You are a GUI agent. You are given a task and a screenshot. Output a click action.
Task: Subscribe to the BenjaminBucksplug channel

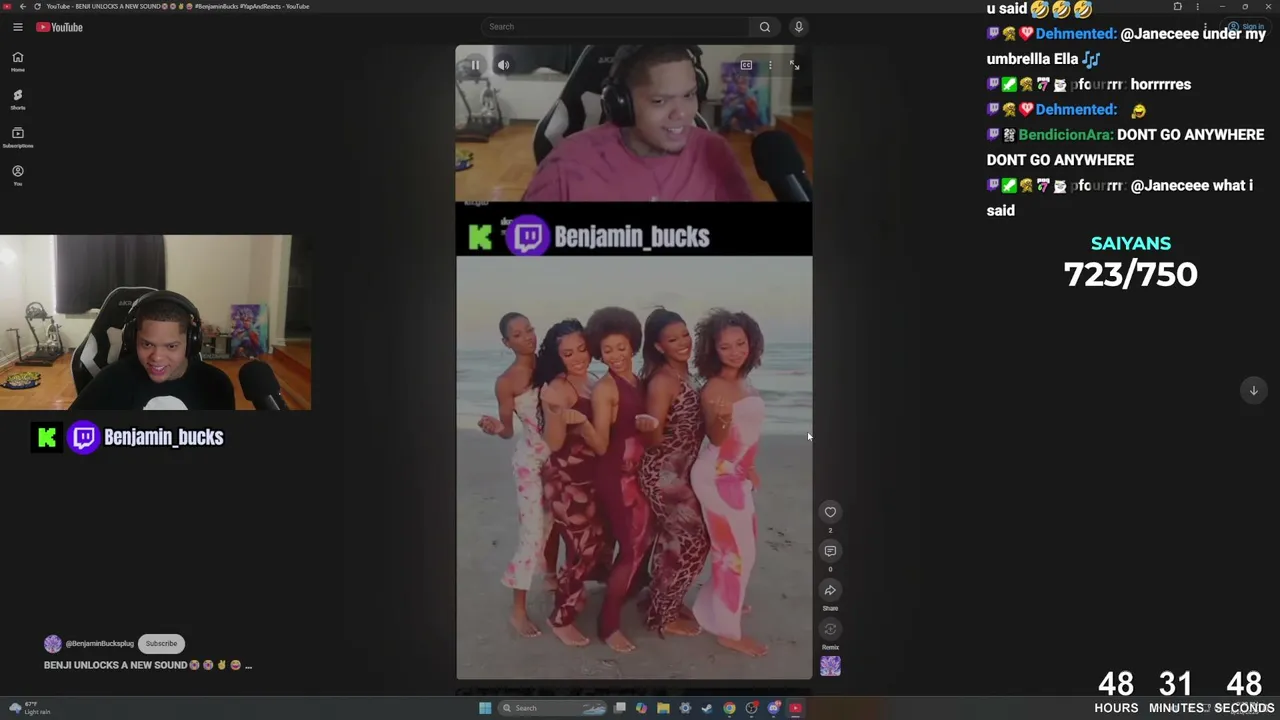pos(161,643)
